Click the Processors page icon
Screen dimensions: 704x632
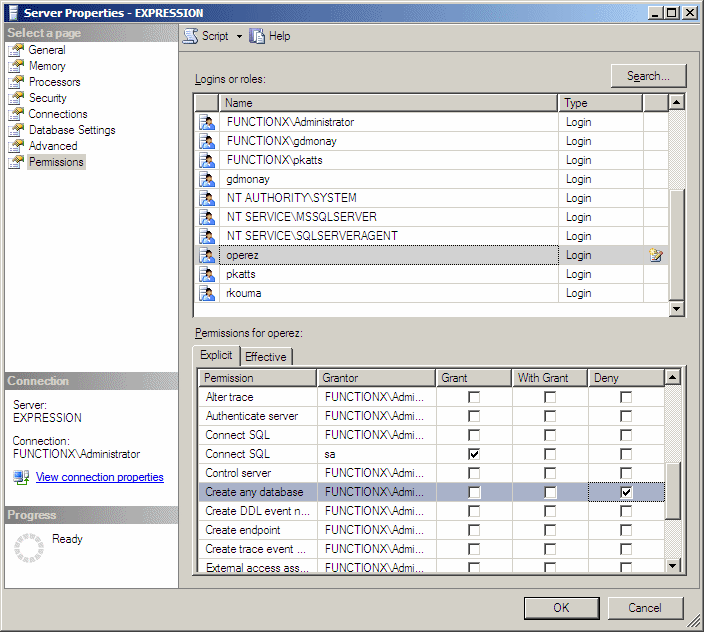coord(16,82)
